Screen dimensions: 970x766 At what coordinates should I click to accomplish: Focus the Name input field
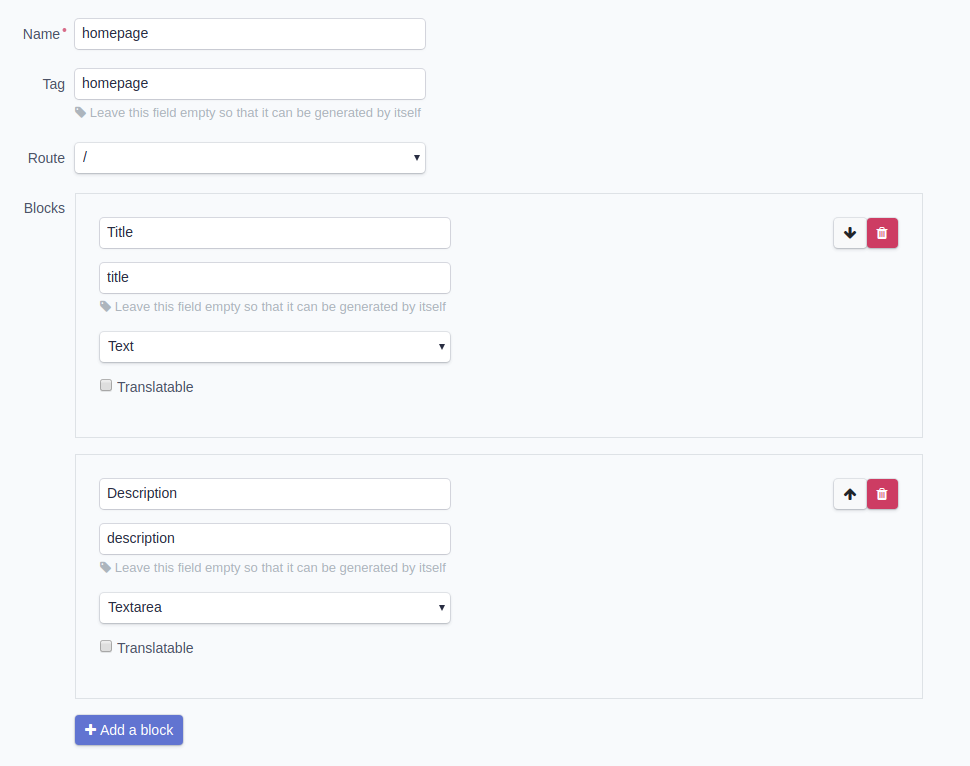pyautogui.click(x=250, y=34)
